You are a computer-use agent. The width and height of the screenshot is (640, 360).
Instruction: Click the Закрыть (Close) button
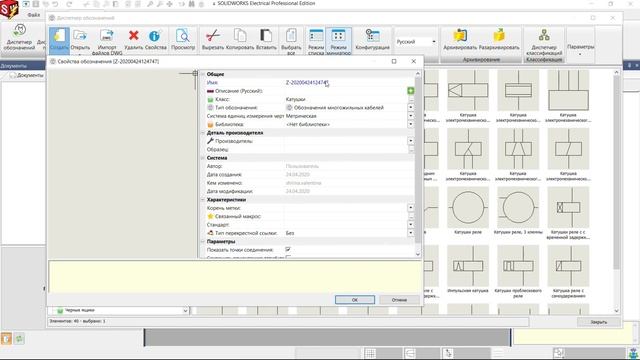[x=598, y=322]
